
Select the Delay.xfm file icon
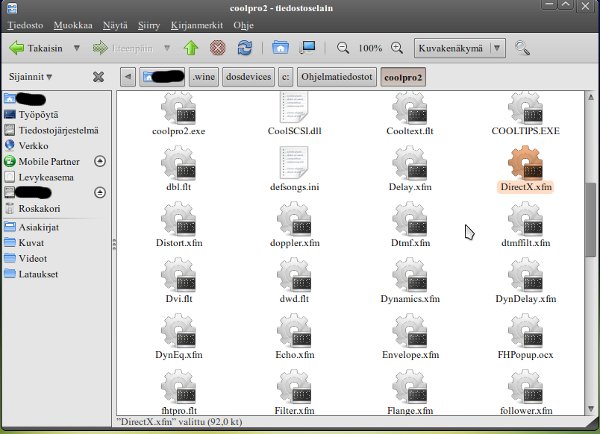[x=410, y=163]
